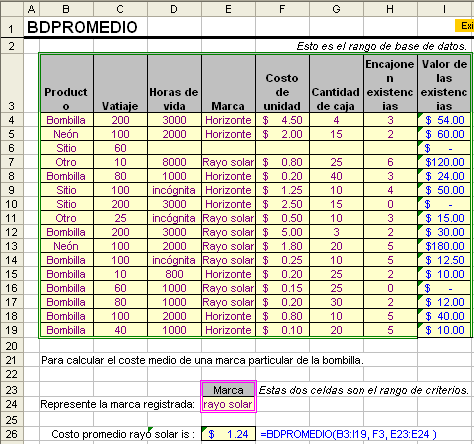
Task: Select column F header
Action: point(282,9)
